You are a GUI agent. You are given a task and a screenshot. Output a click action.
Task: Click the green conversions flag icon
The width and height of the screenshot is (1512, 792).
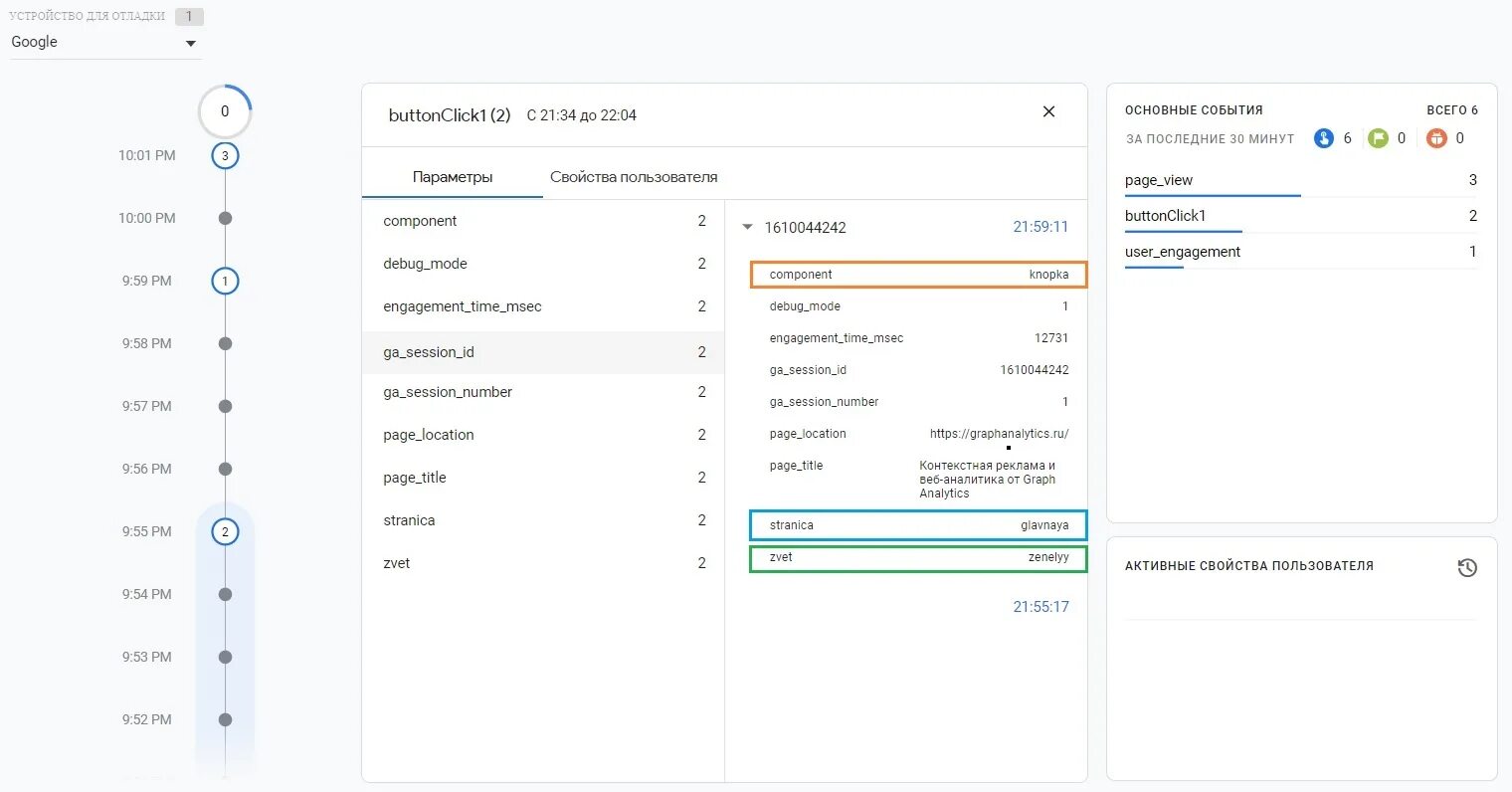pos(1377,138)
